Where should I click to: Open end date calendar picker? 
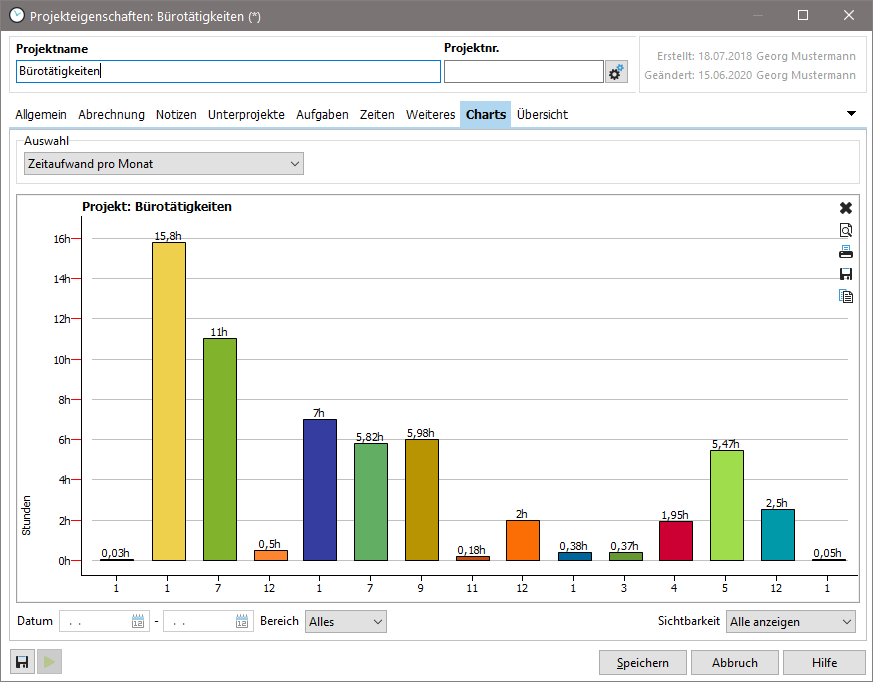point(242,622)
